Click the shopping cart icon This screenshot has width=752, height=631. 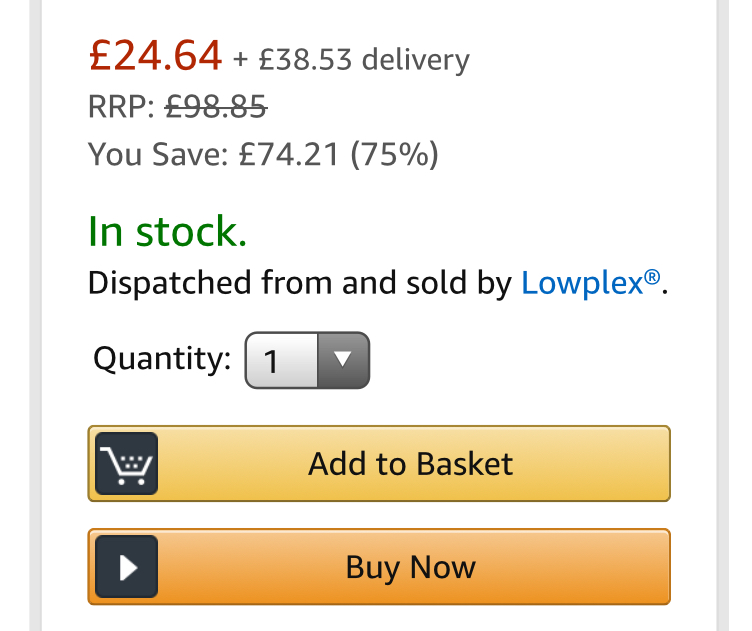pos(127,463)
